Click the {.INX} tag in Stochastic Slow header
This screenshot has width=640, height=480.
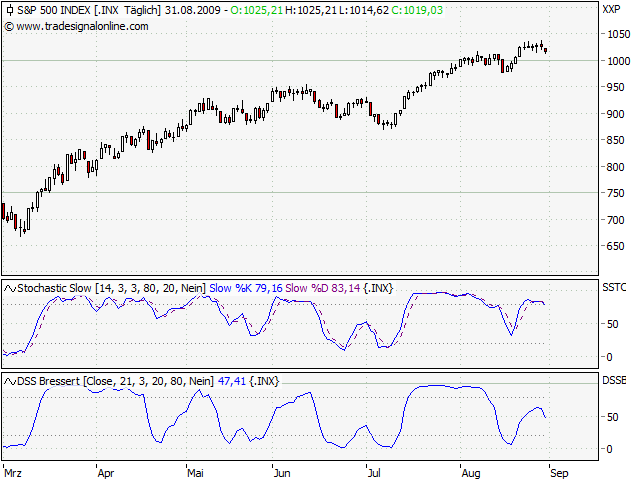pyautogui.click(x=378, y=289)
